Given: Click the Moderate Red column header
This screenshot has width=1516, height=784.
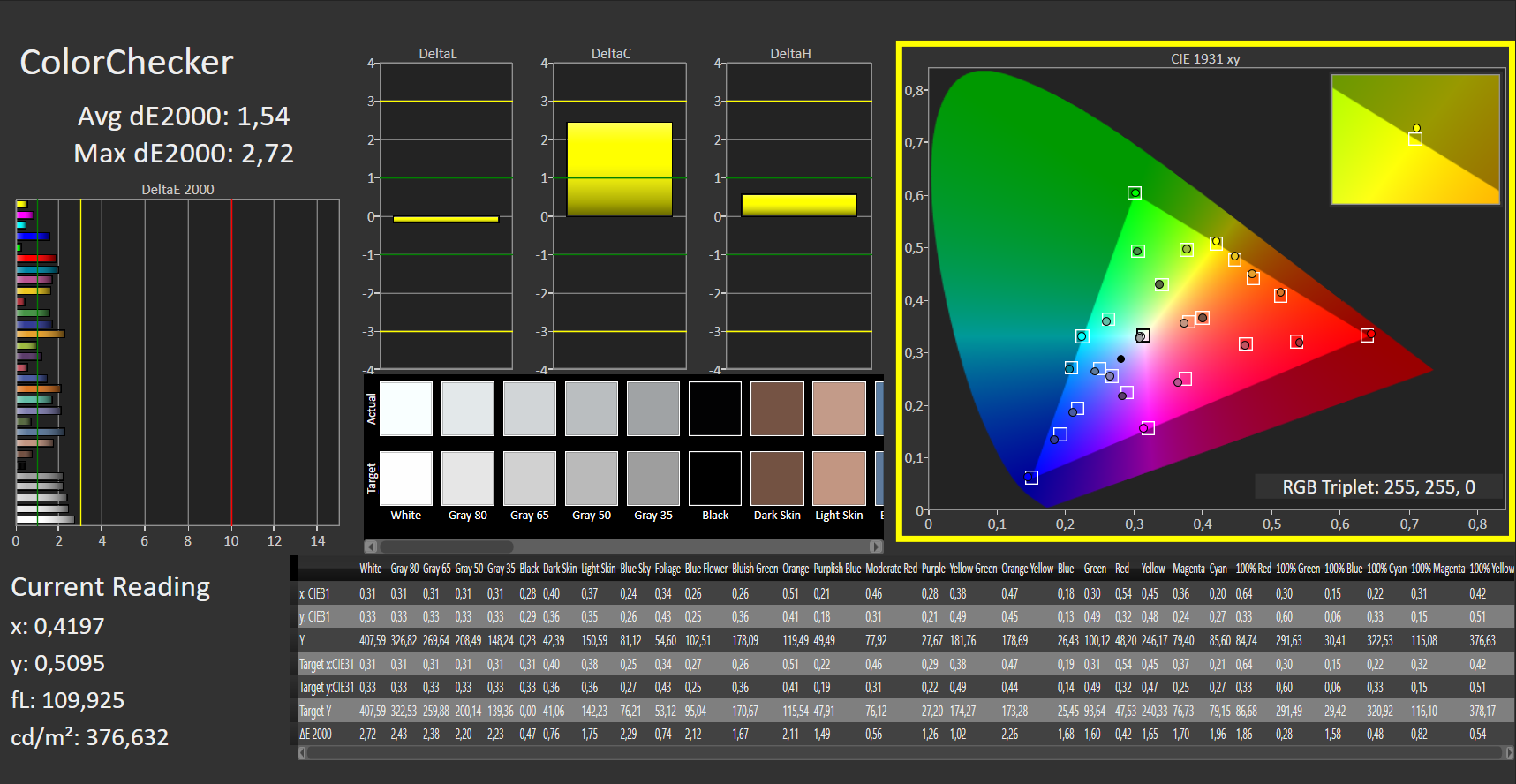Looking at the screenshot, I should click(x=891, y=569).
